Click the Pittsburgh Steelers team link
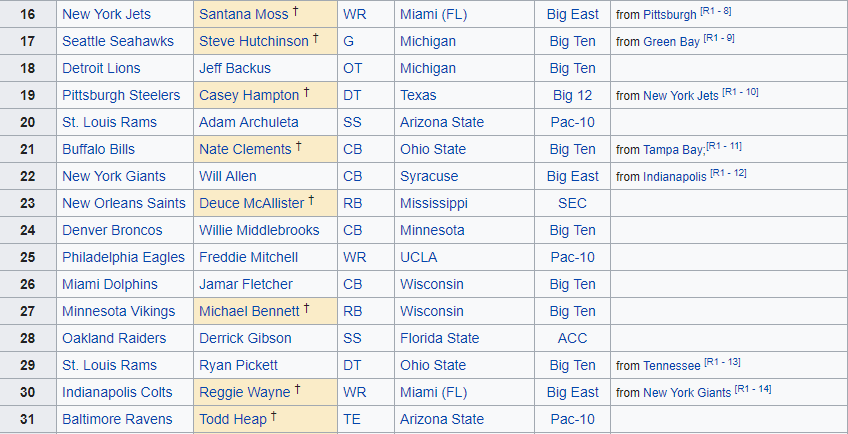Image resolution: width=848 pixels, height=434 pixels. [121, 96]
